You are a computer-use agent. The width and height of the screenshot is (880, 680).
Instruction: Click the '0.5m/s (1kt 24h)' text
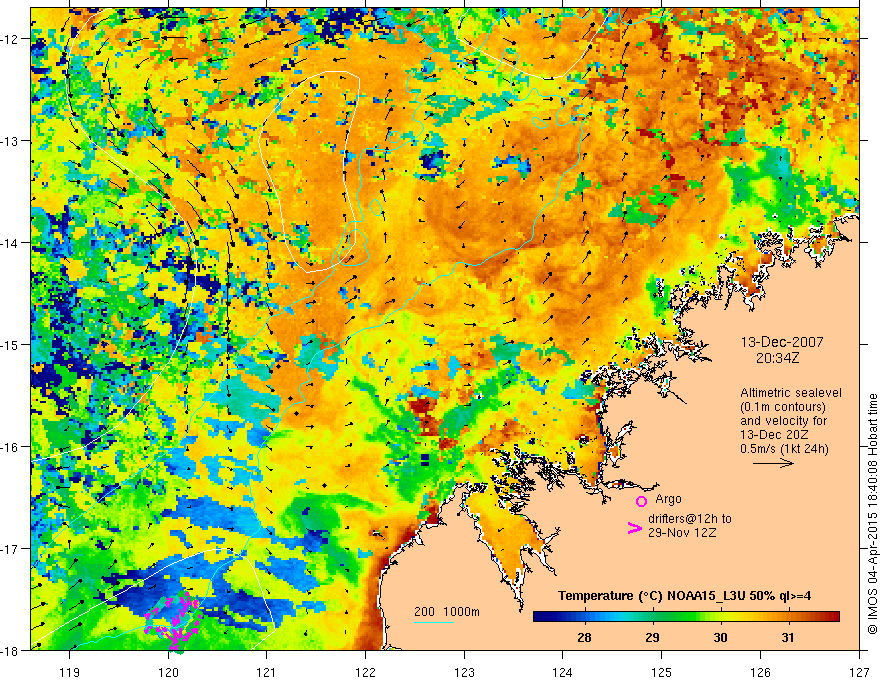784,449
